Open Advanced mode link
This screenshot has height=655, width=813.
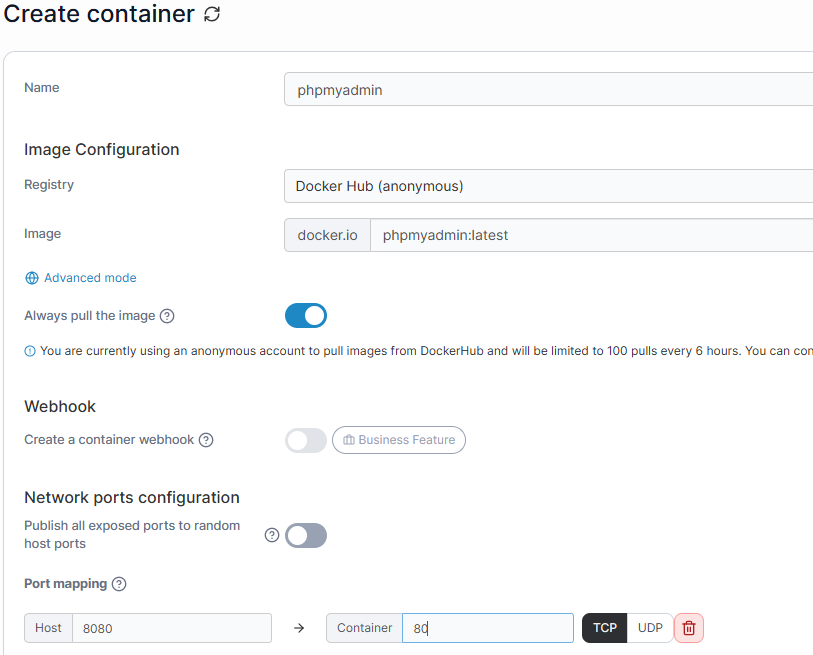tap(90, 278)
